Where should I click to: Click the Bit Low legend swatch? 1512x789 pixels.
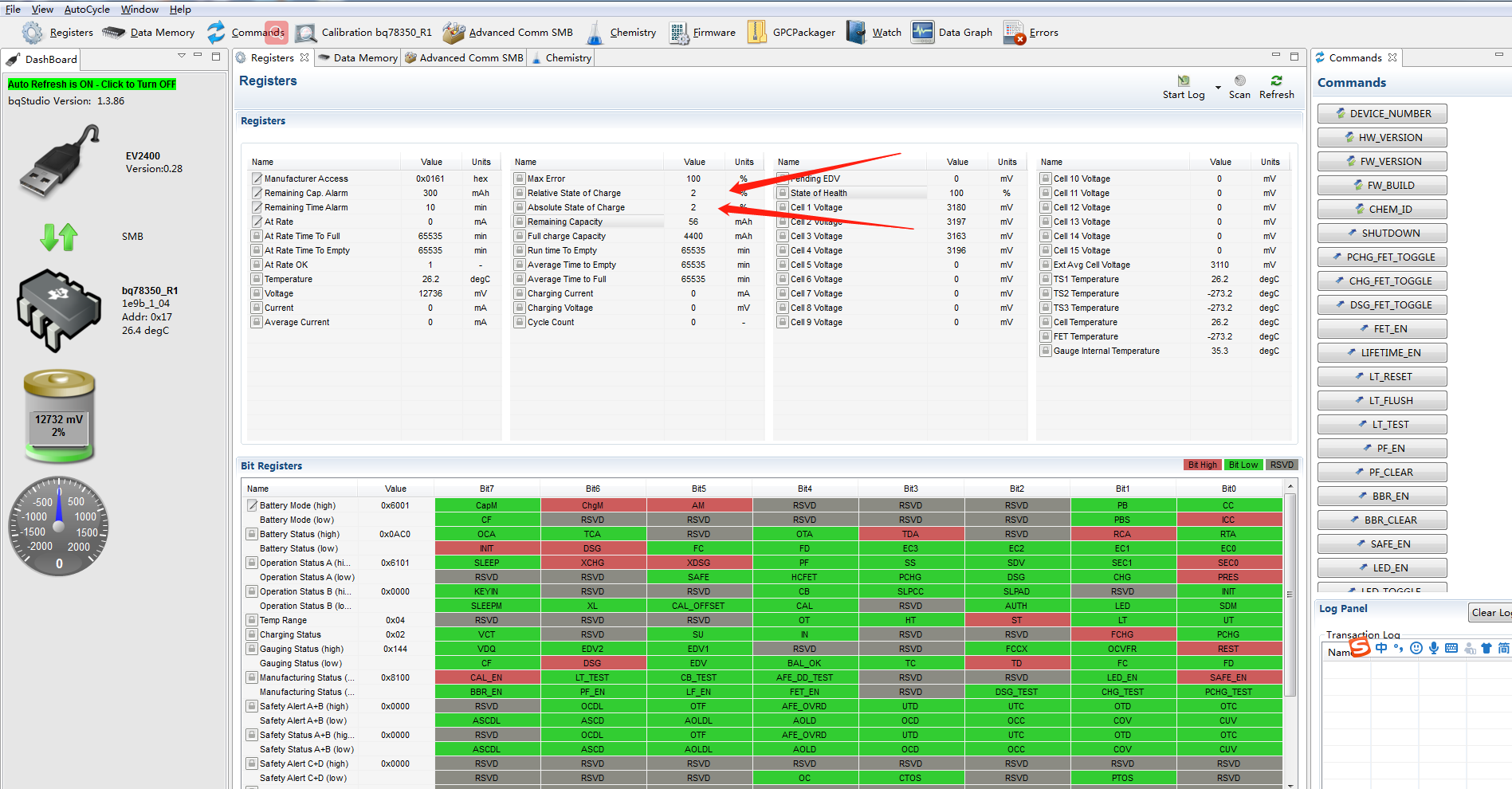coord(1243,465)
